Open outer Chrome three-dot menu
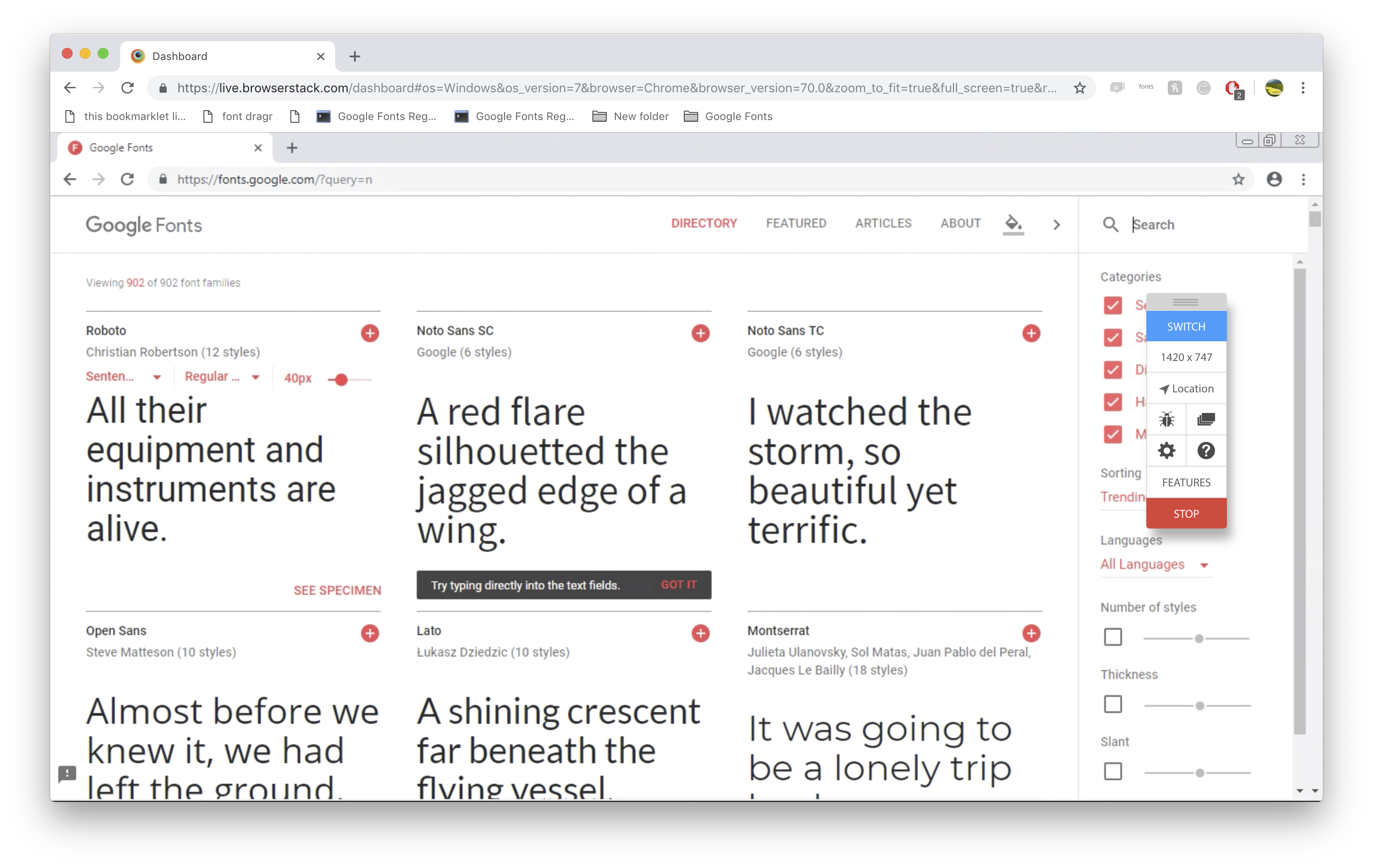 click(x=1303, y=88)
